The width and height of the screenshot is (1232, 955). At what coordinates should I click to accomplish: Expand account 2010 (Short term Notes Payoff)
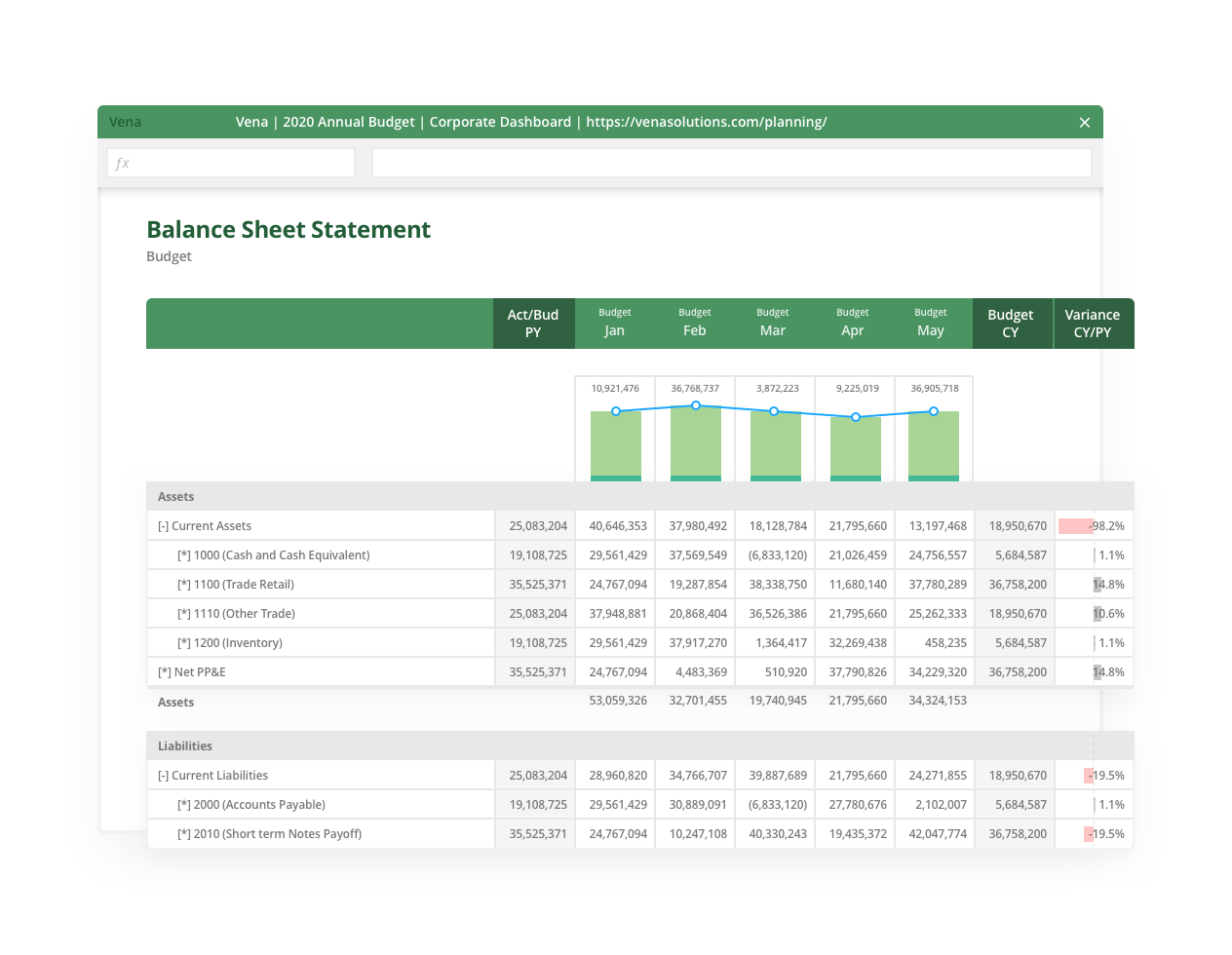click(x=183, y=834)
